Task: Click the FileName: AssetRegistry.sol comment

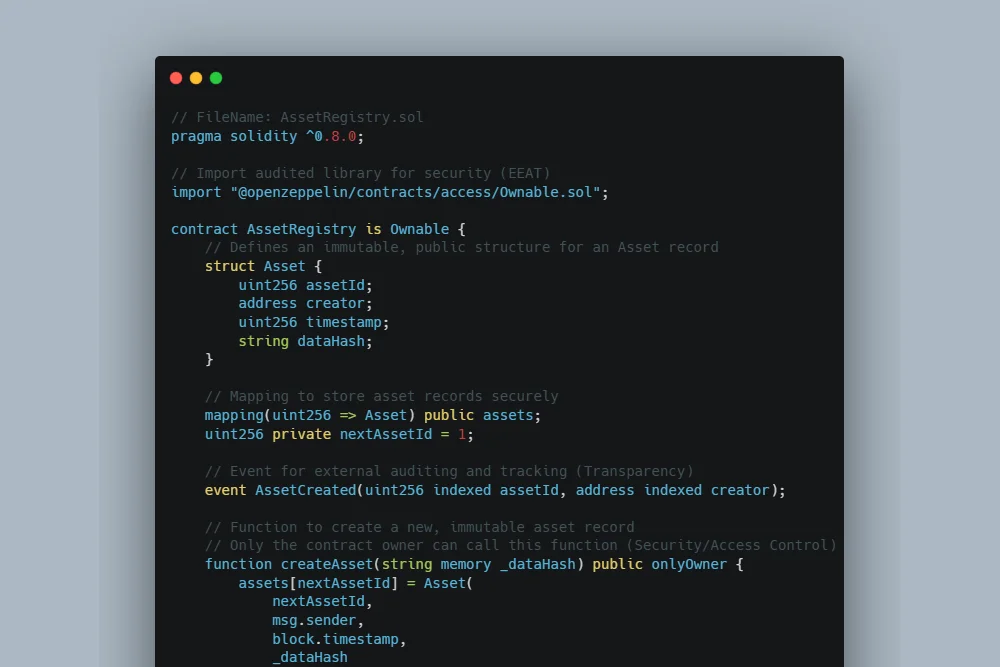Action: (297, 117)
